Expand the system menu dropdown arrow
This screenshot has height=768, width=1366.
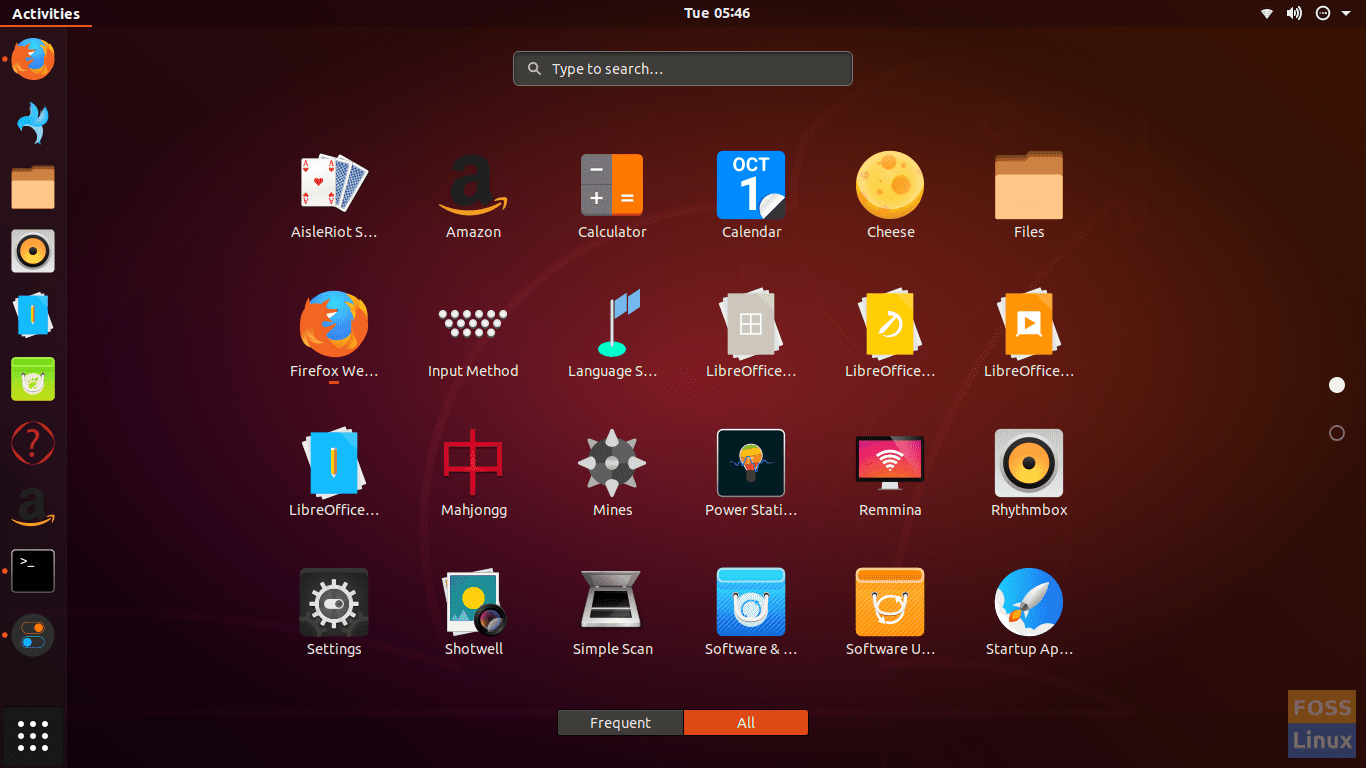click(x=1346, y=13)
